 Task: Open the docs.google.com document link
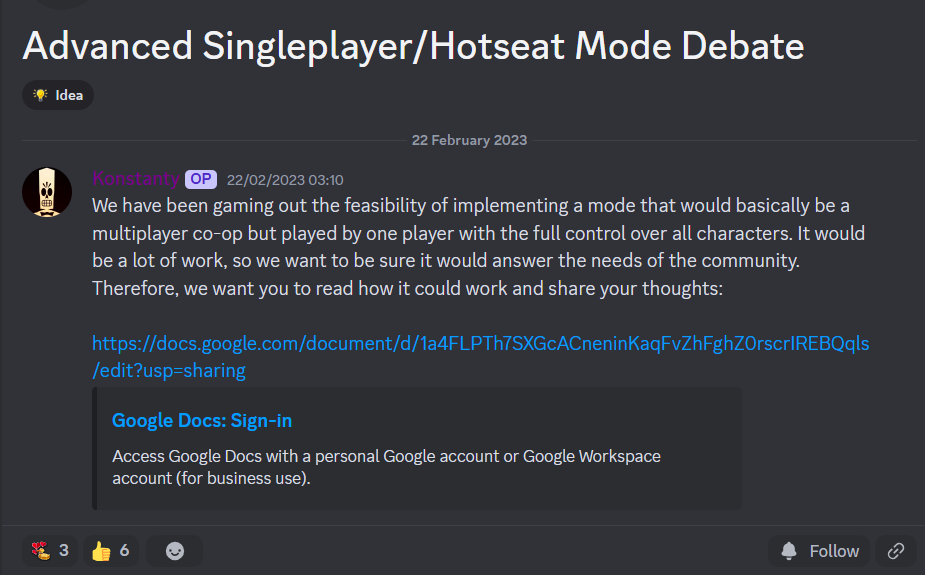coord(480,357)
